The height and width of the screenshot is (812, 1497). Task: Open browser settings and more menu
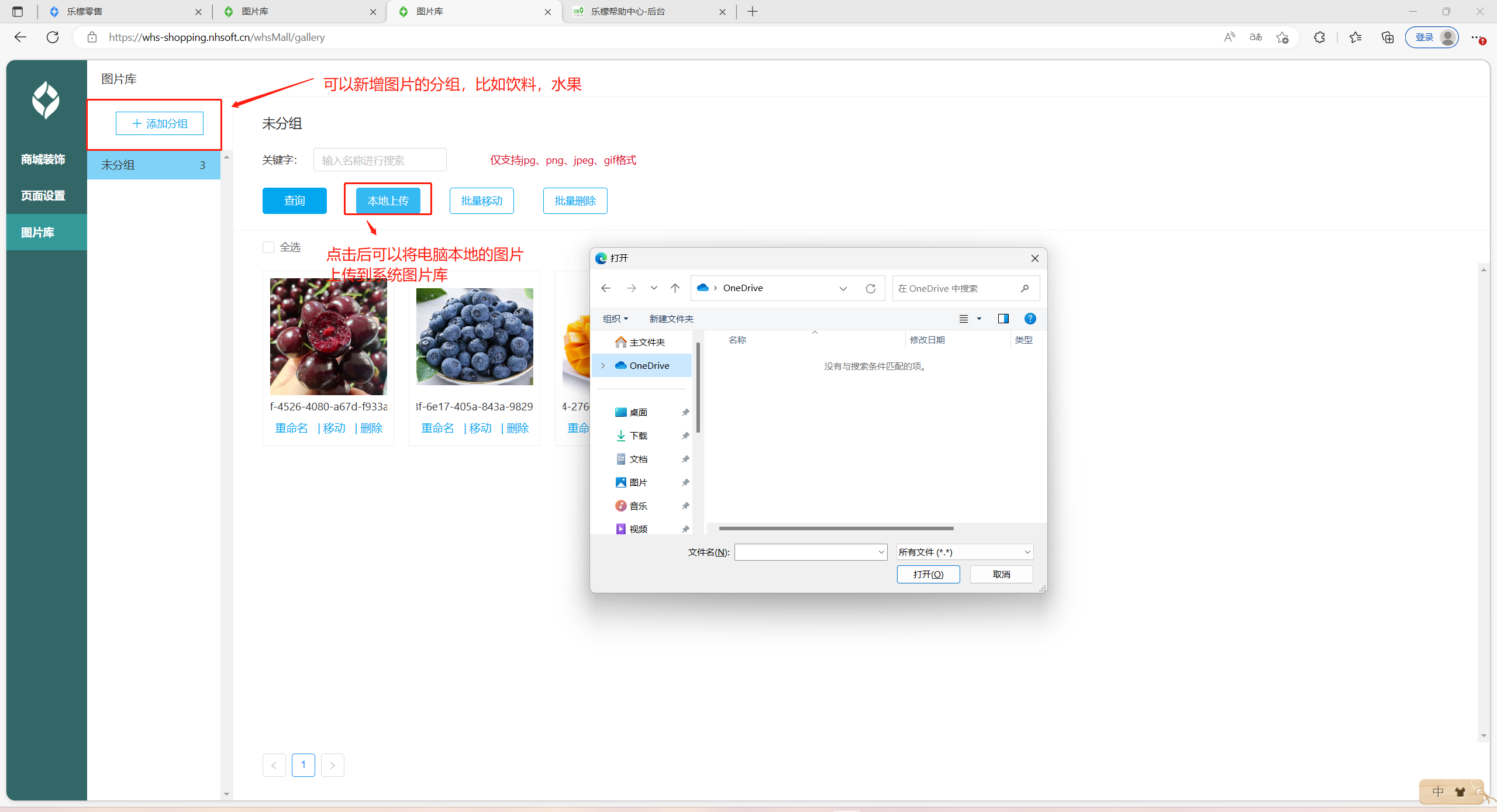coord(1477,37)
